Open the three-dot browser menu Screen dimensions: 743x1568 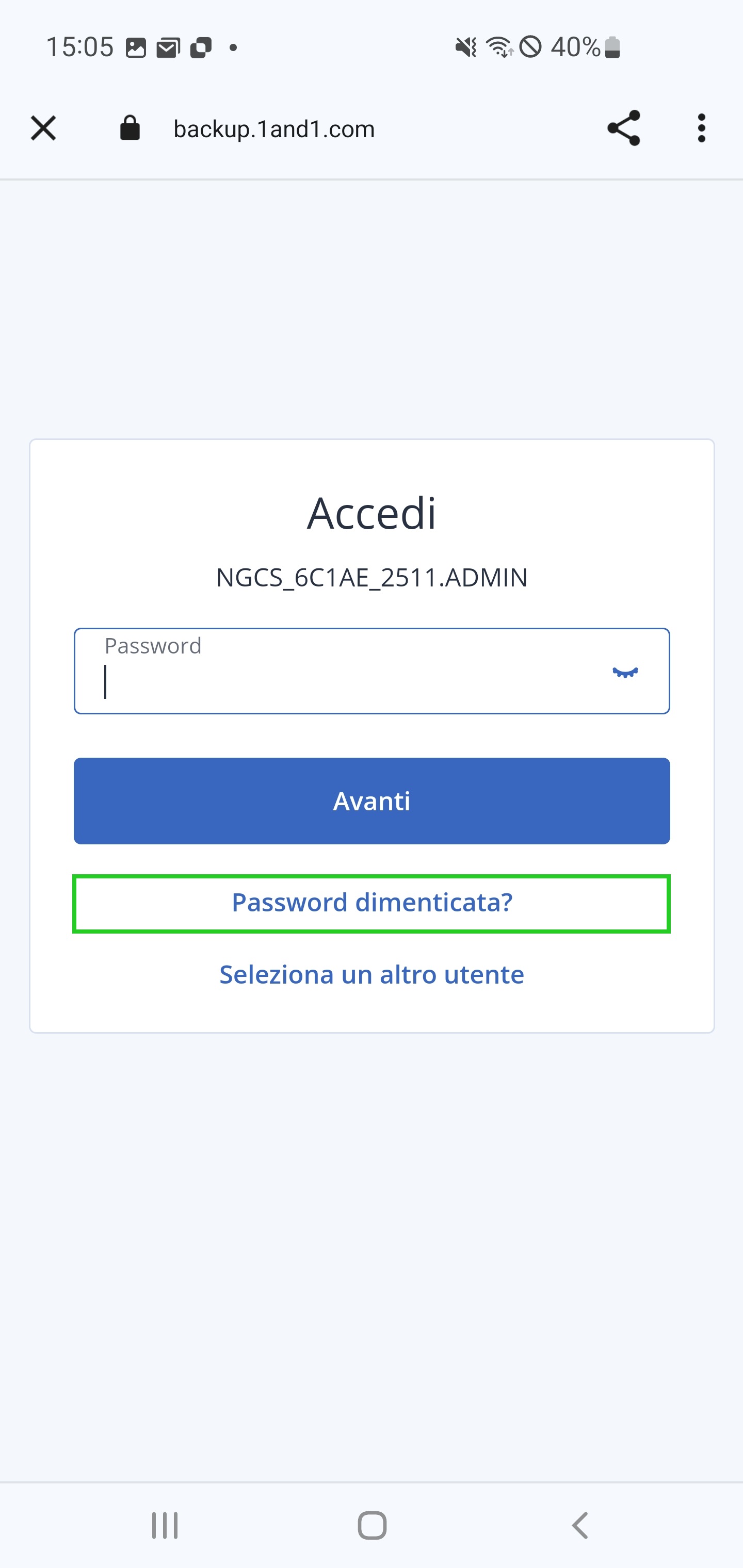coord(702,128)
